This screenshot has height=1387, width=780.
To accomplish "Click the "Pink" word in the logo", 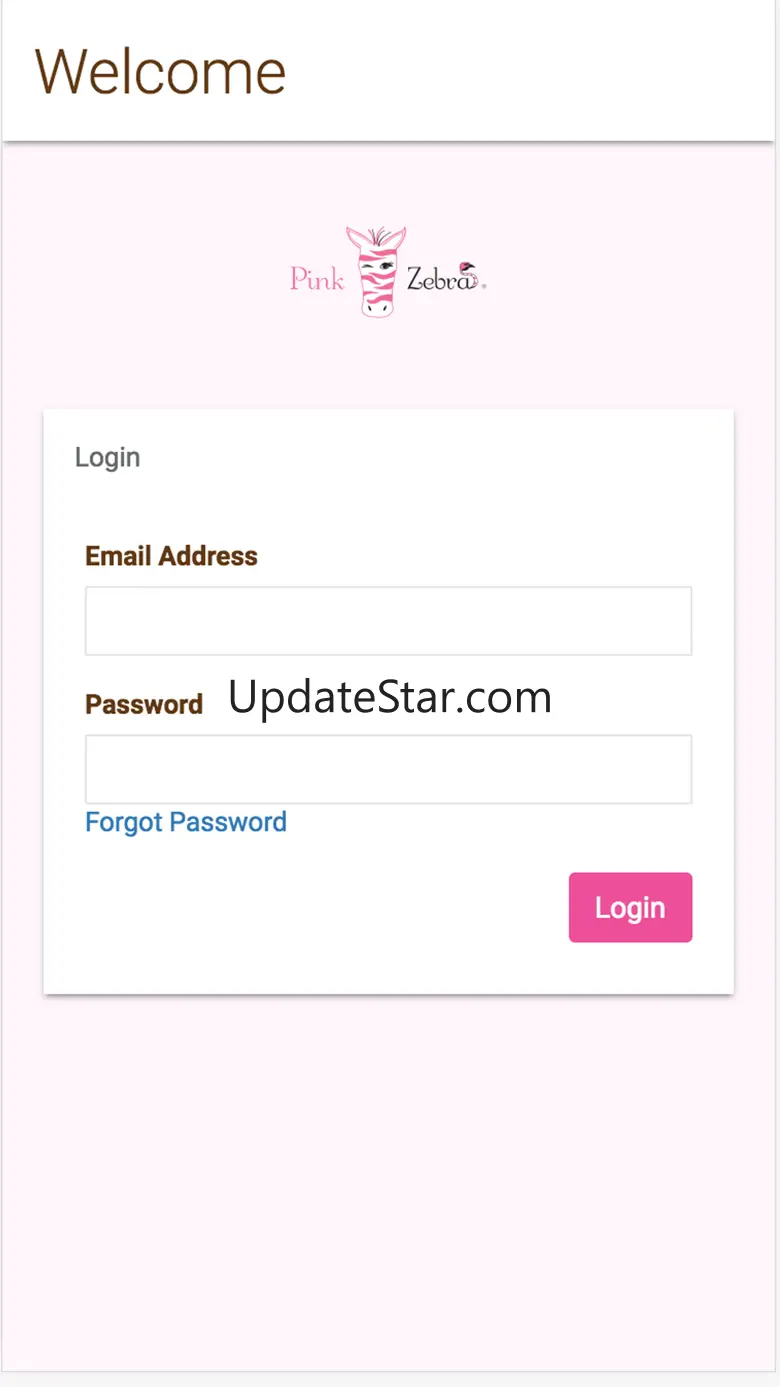I will (317, 279).
